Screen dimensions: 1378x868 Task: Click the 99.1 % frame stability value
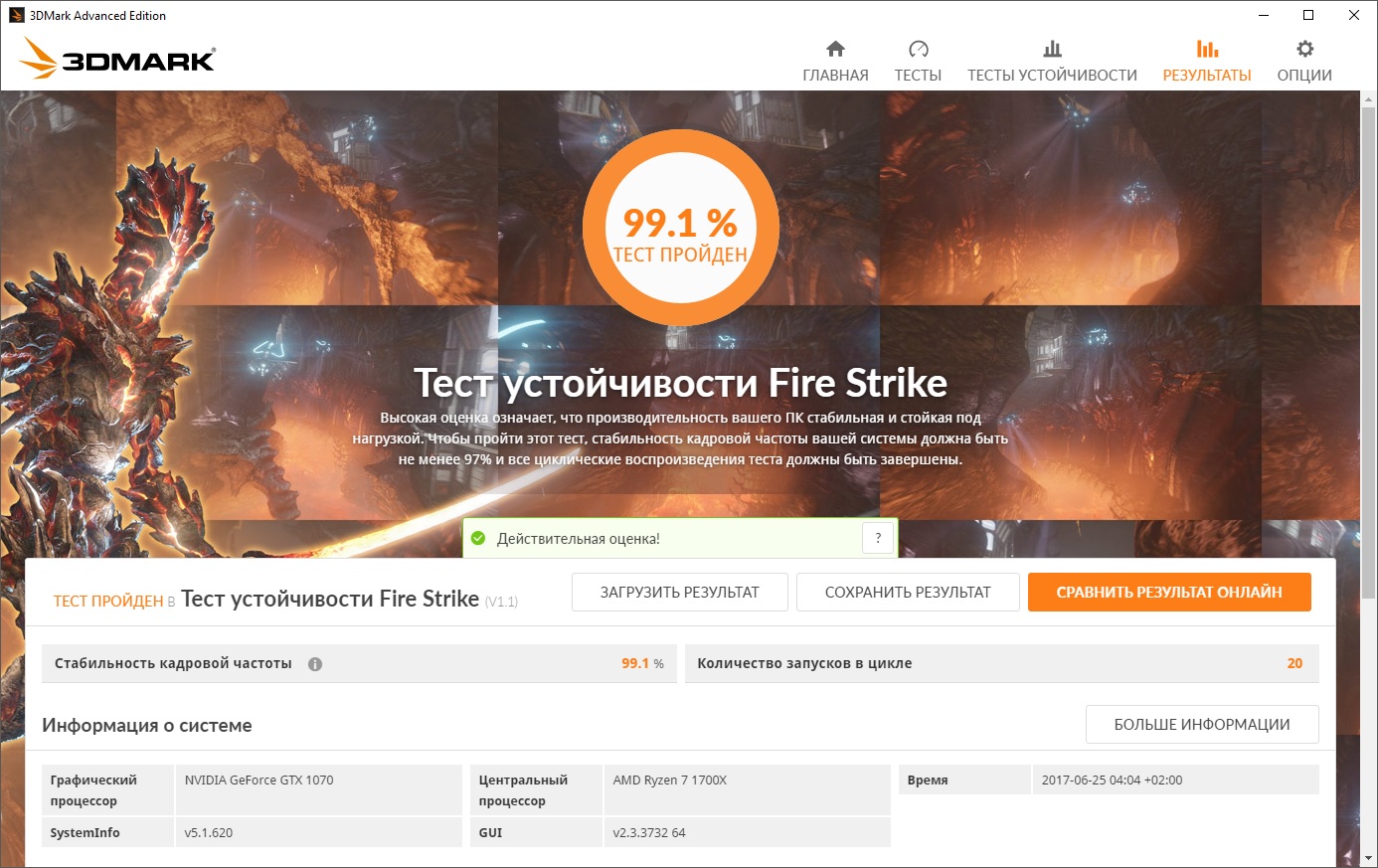pyautogui.click(x=642, y=663)
